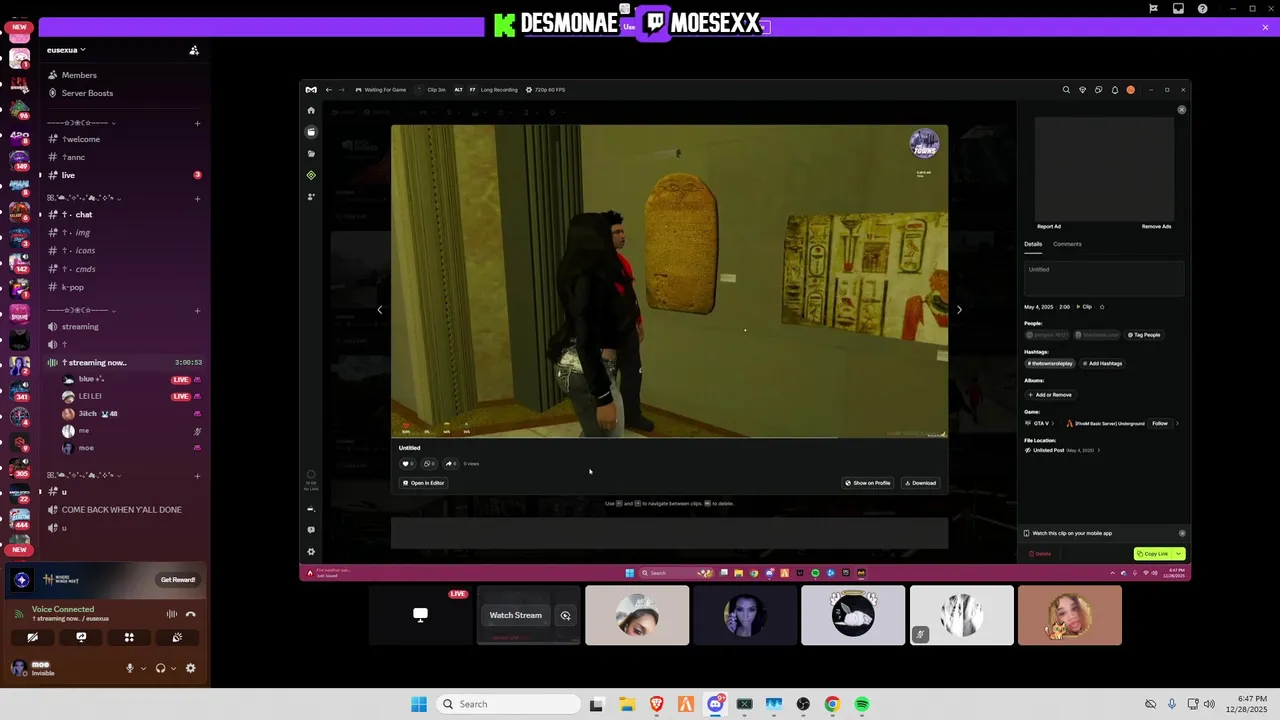Open Medal folder icon in sidebar
This screenshot has width=1280, height=720.
pos(311,153)
